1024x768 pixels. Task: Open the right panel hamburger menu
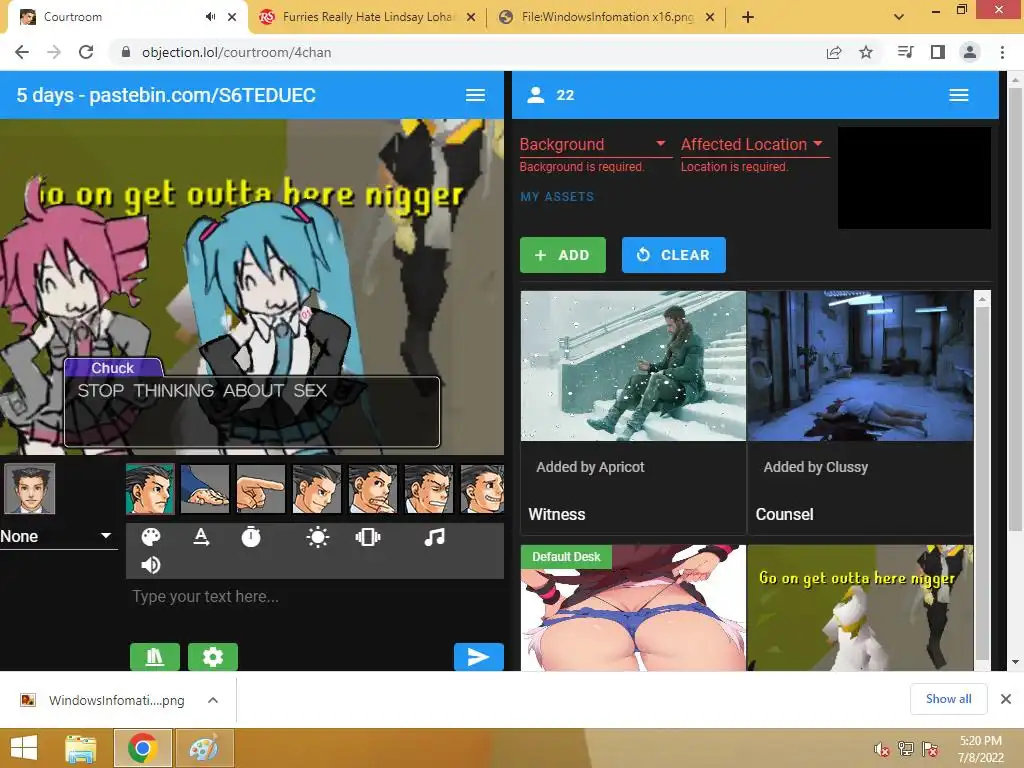pos(959,95)
